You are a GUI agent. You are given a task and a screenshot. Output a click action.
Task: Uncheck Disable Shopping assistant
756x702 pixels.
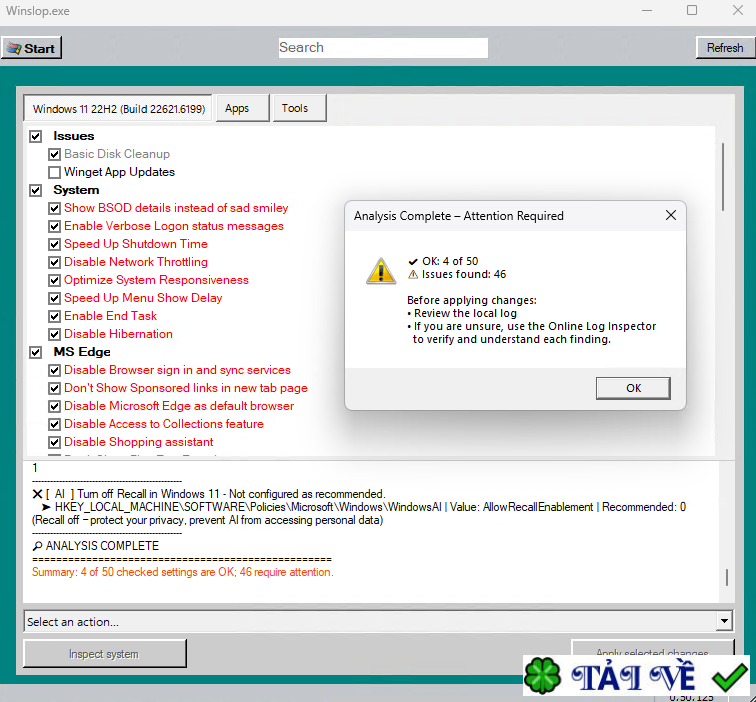click(54, 442)
